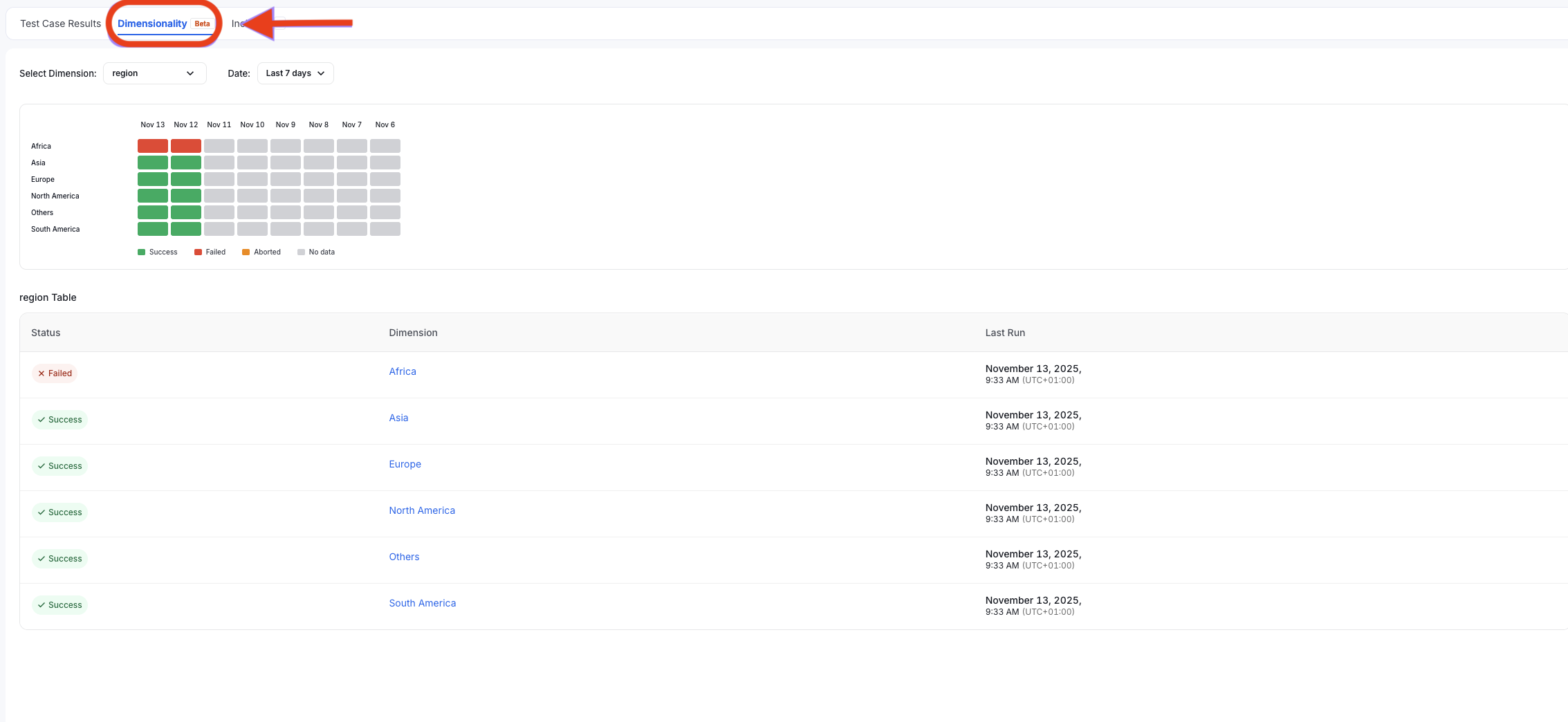Click the Asia Nov 6 no-data cell

[x=385, y=163]
